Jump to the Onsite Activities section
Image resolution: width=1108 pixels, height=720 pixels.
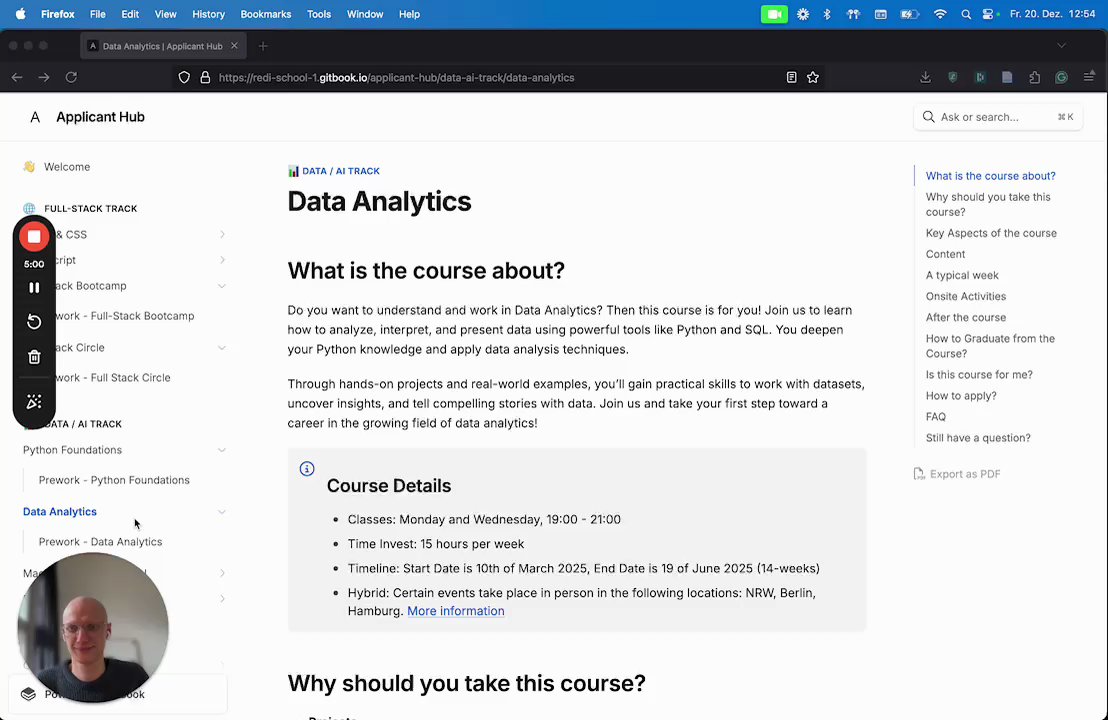coord(965,296)
